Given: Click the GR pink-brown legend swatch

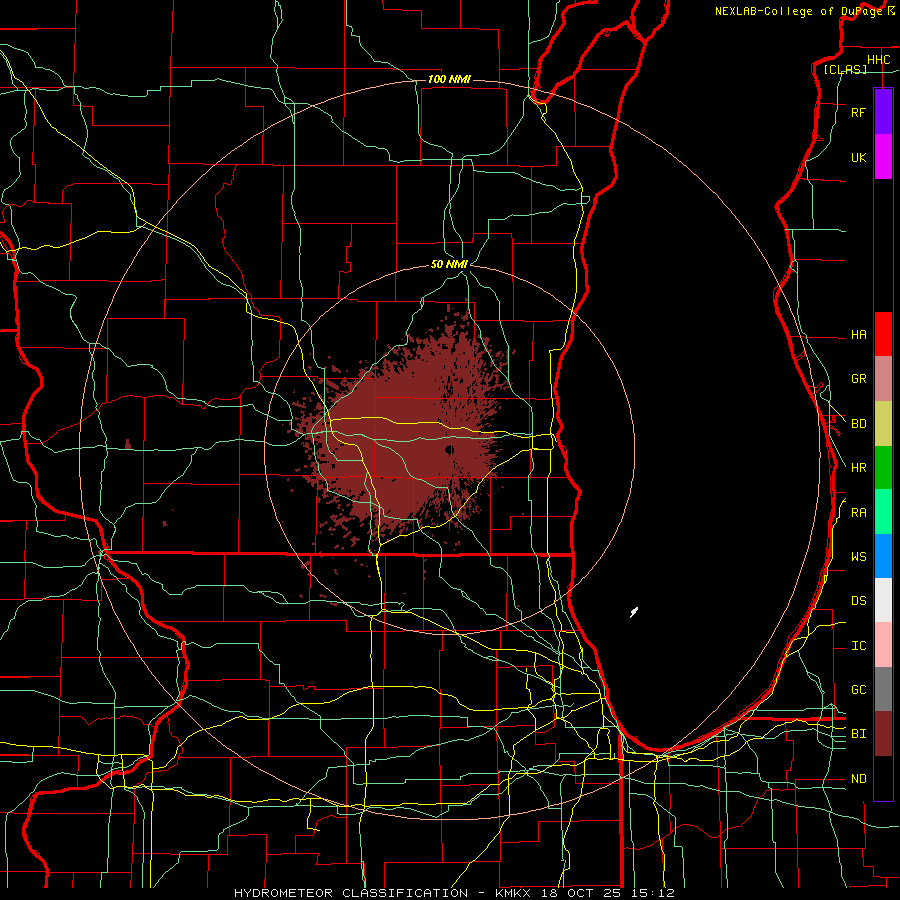Looking at the screenshot, I should click(x=883, y=379).
